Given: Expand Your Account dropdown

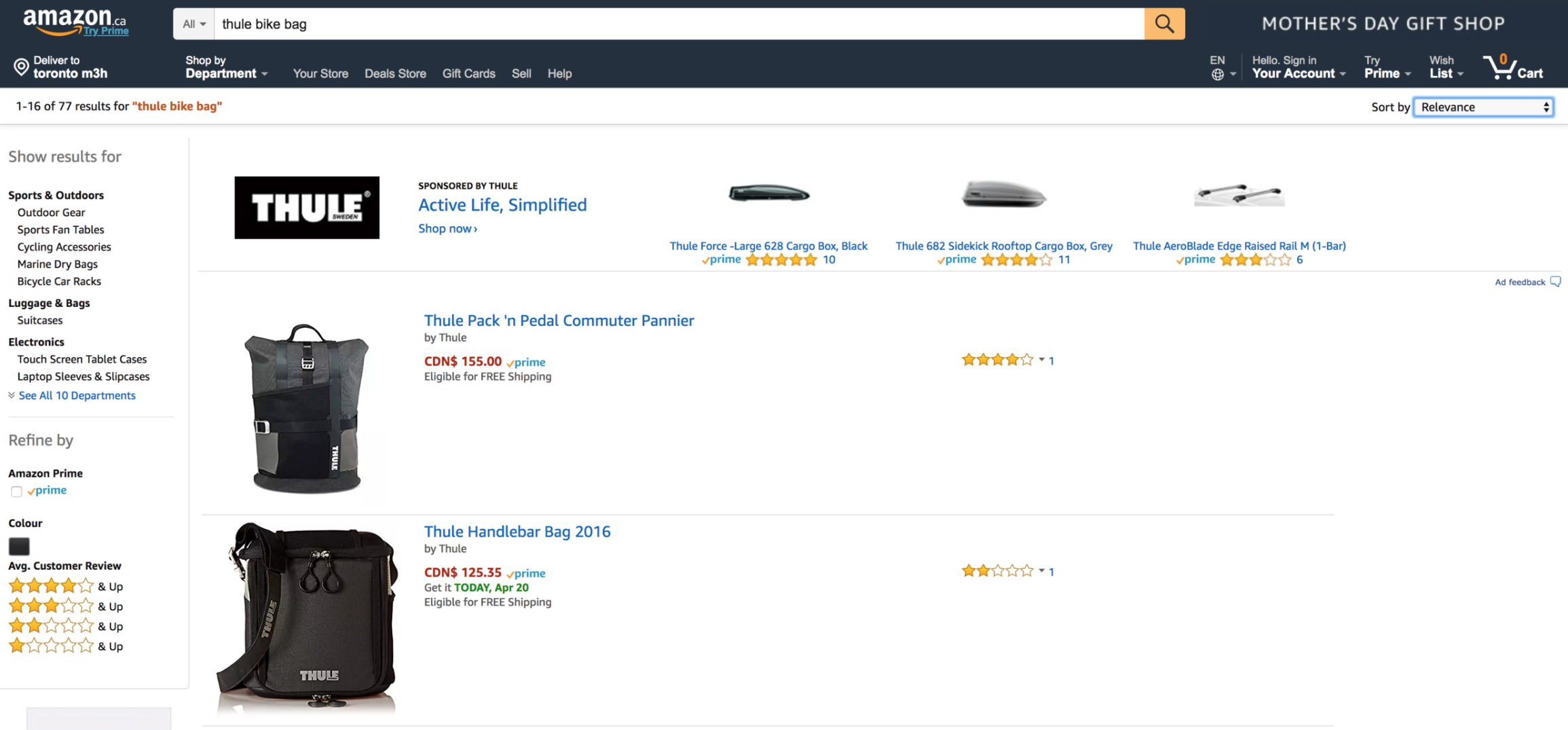Looking at the screenshot, I should tap(1298, 67).
